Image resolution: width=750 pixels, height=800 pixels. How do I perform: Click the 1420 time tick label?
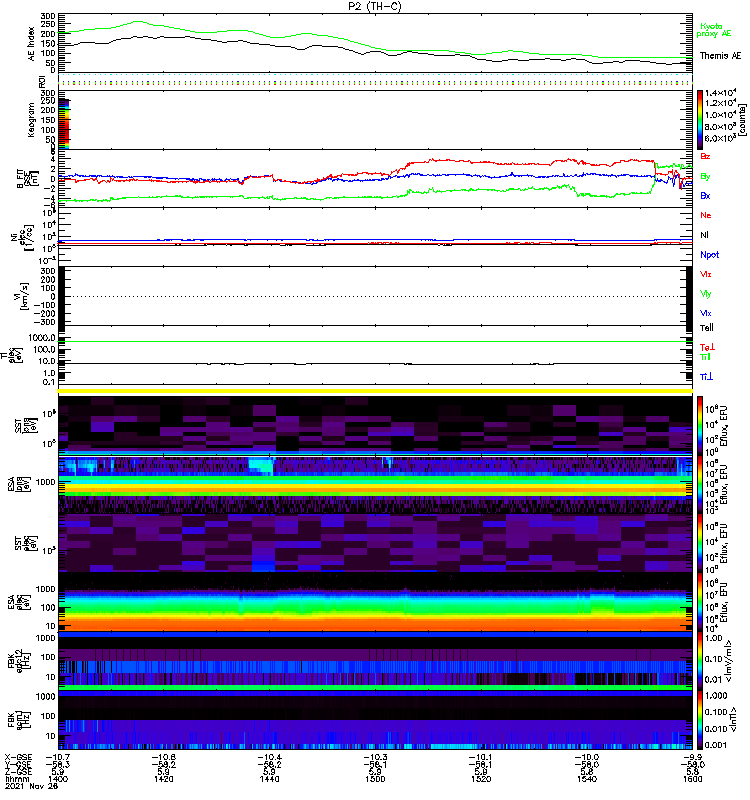(x=164, y=779)
